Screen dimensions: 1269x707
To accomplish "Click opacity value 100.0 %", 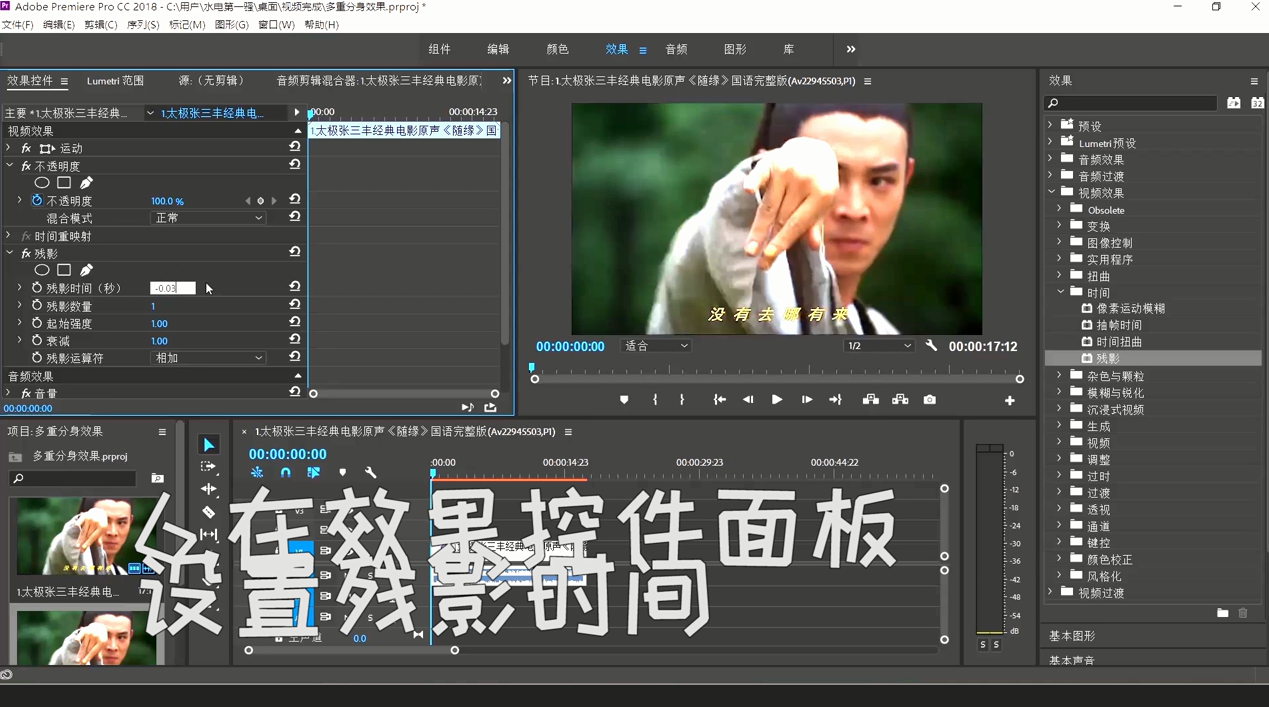I will point(167,201).
